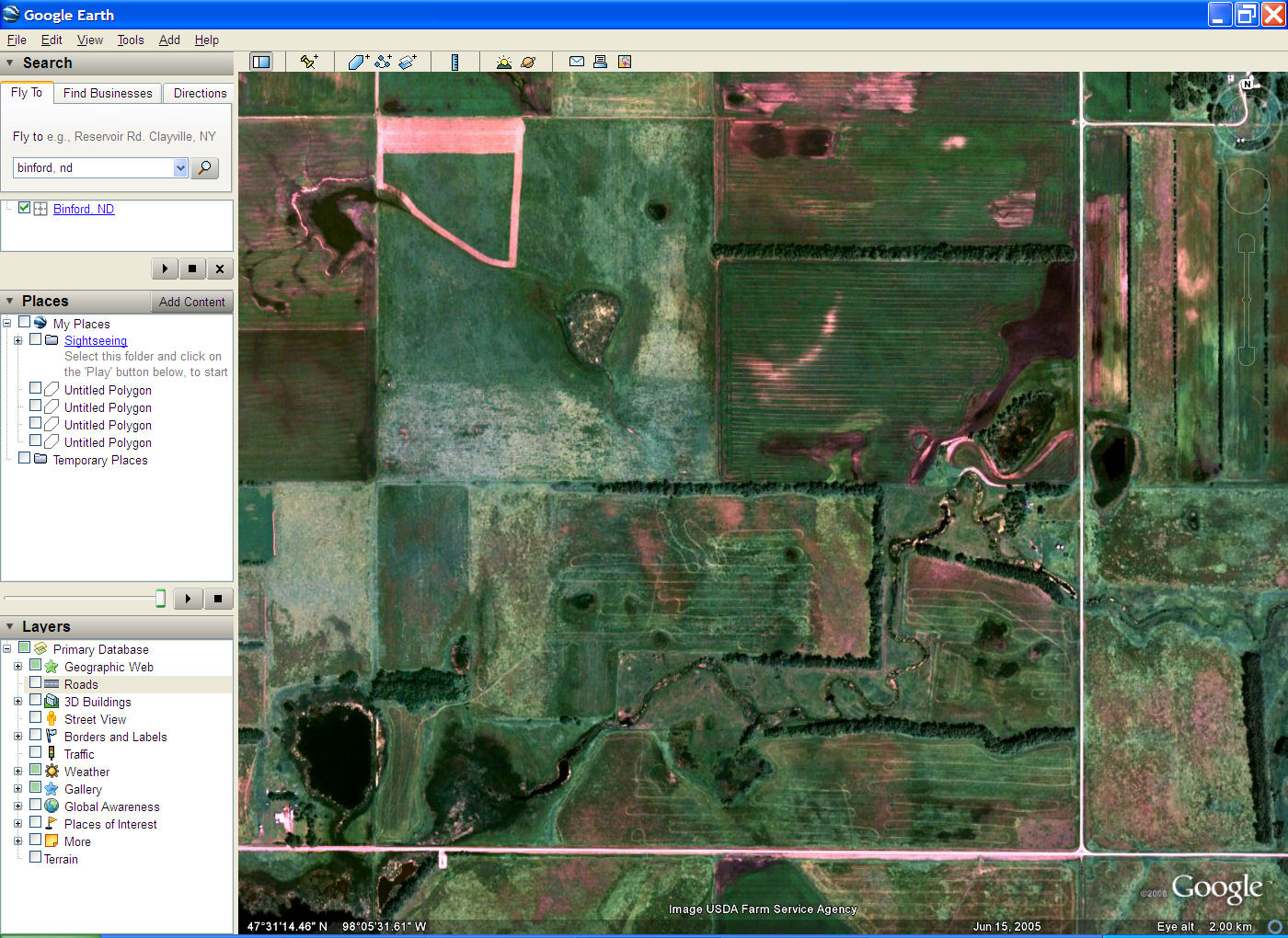Viewport: 1288px width, 938px height.
Task: Click the Fly To search input field
Action: point(93,167)
